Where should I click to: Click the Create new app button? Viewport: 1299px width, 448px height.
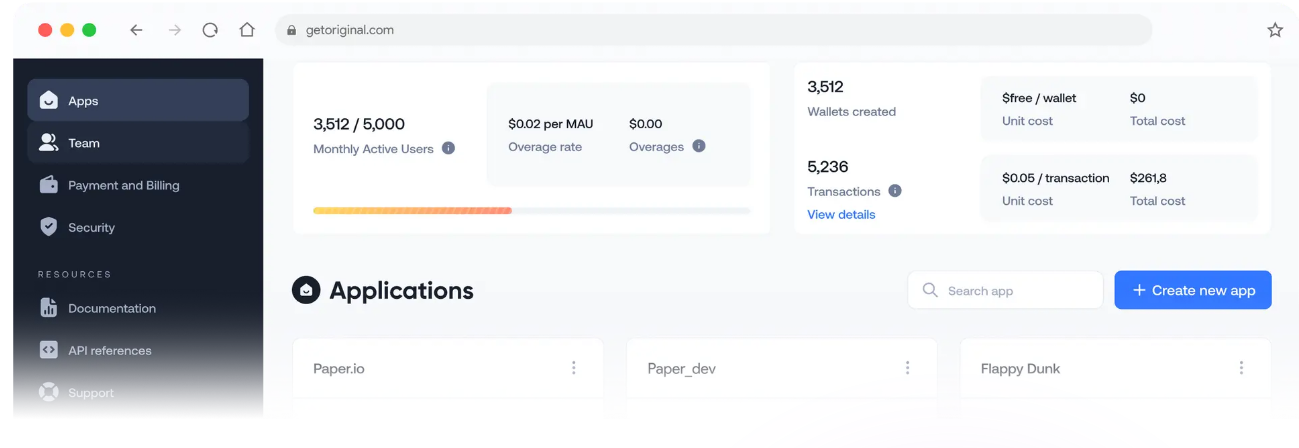click(x=1193, y=290)
